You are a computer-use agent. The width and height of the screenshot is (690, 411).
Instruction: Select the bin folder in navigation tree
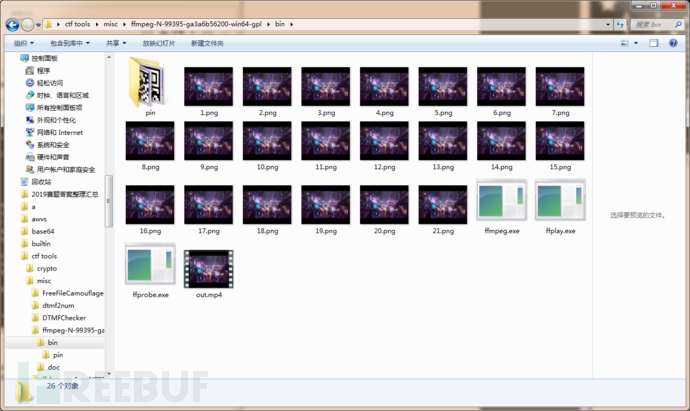[52, 342]
